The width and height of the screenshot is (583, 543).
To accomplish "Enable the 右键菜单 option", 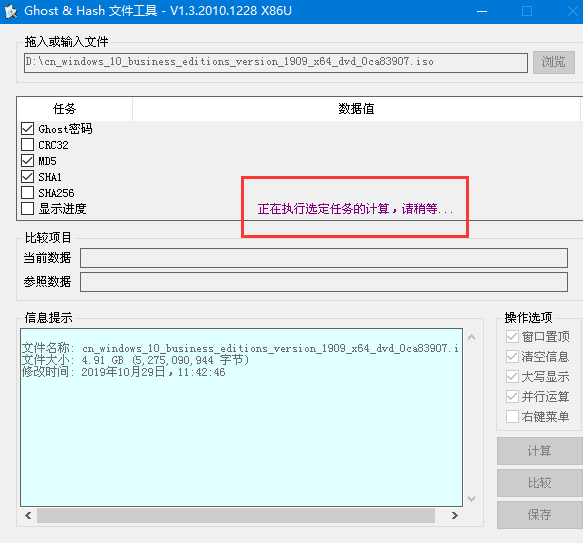I will click(x=512, y=417).
